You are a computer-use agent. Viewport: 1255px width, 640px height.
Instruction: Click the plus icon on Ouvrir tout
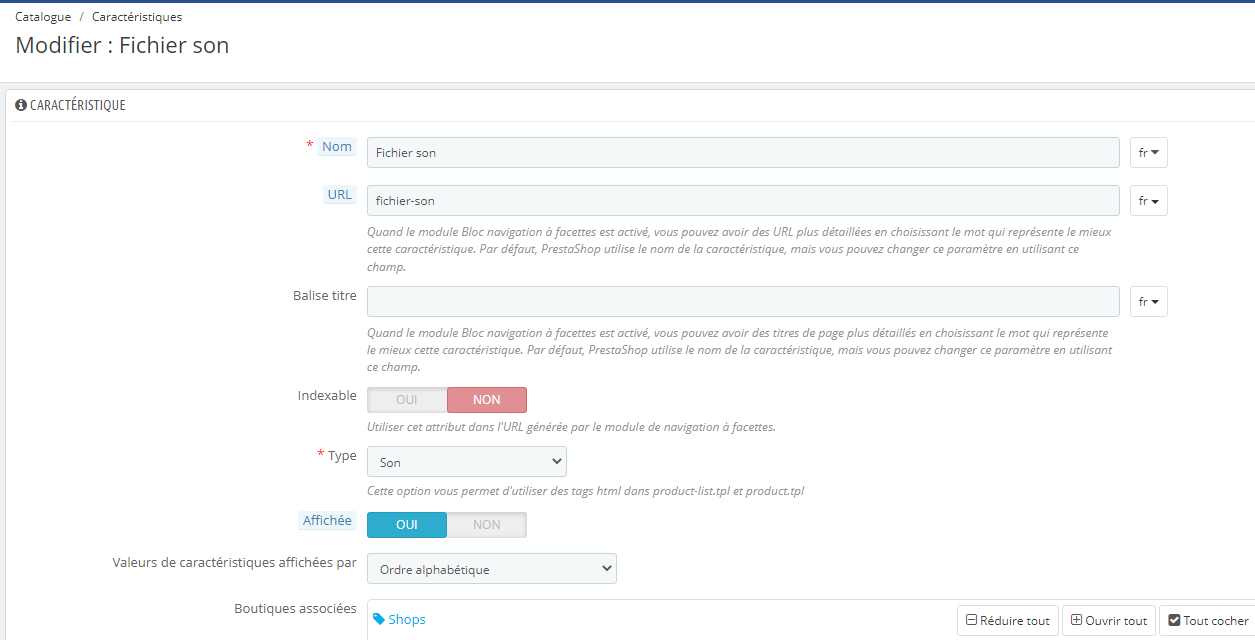coord(1076,620)
